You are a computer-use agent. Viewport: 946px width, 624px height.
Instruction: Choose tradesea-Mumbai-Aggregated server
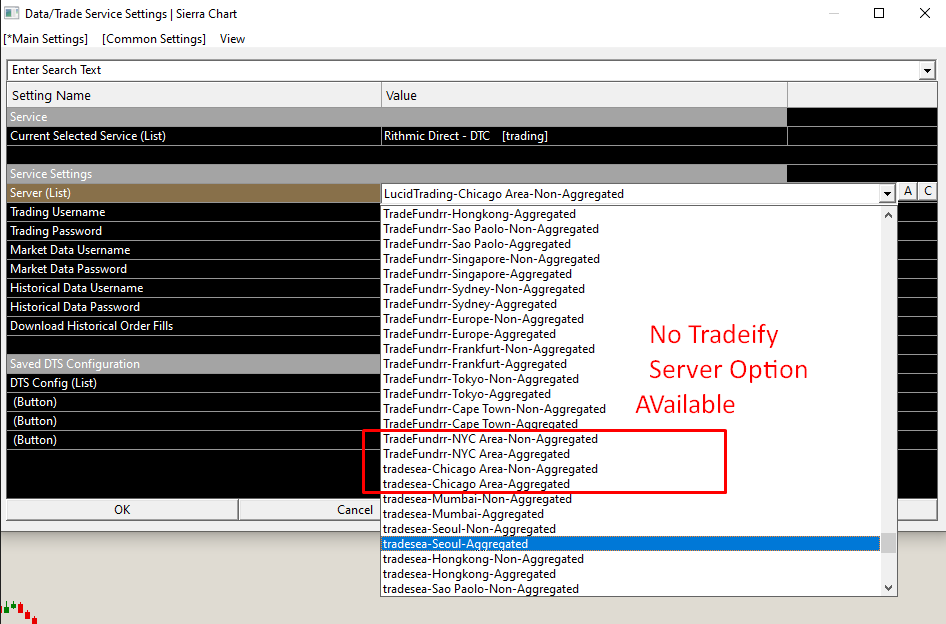(631, 514)
